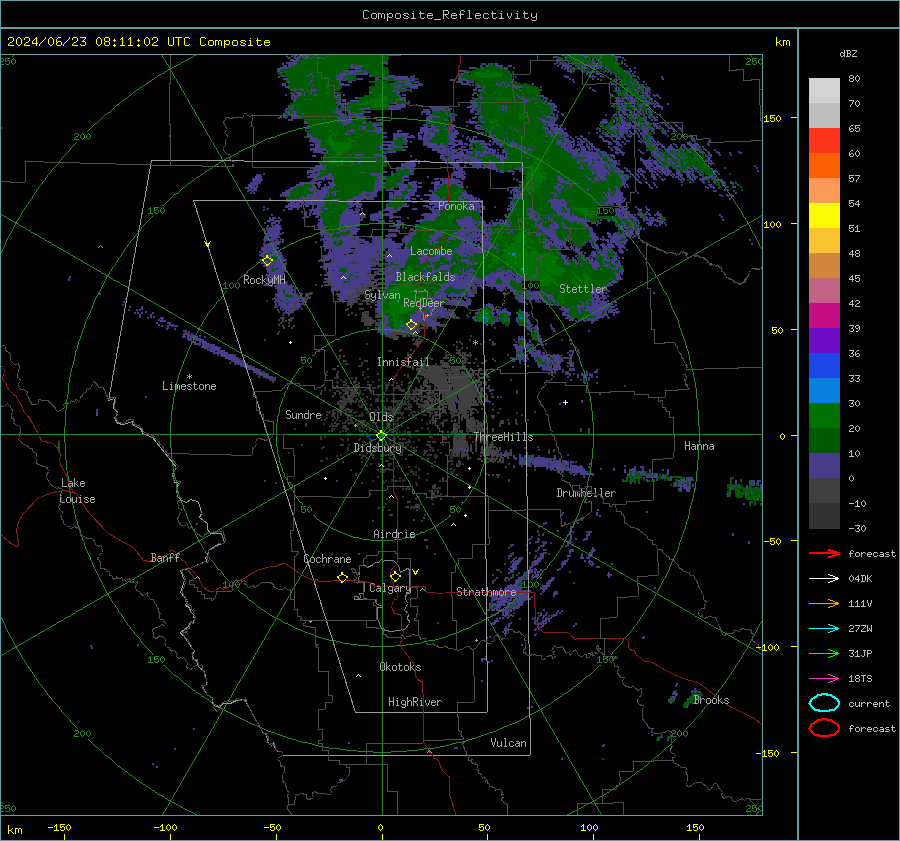This screenshot has width=900, height=841.
Task: Click the Cochrane city label
Action: 327,559
